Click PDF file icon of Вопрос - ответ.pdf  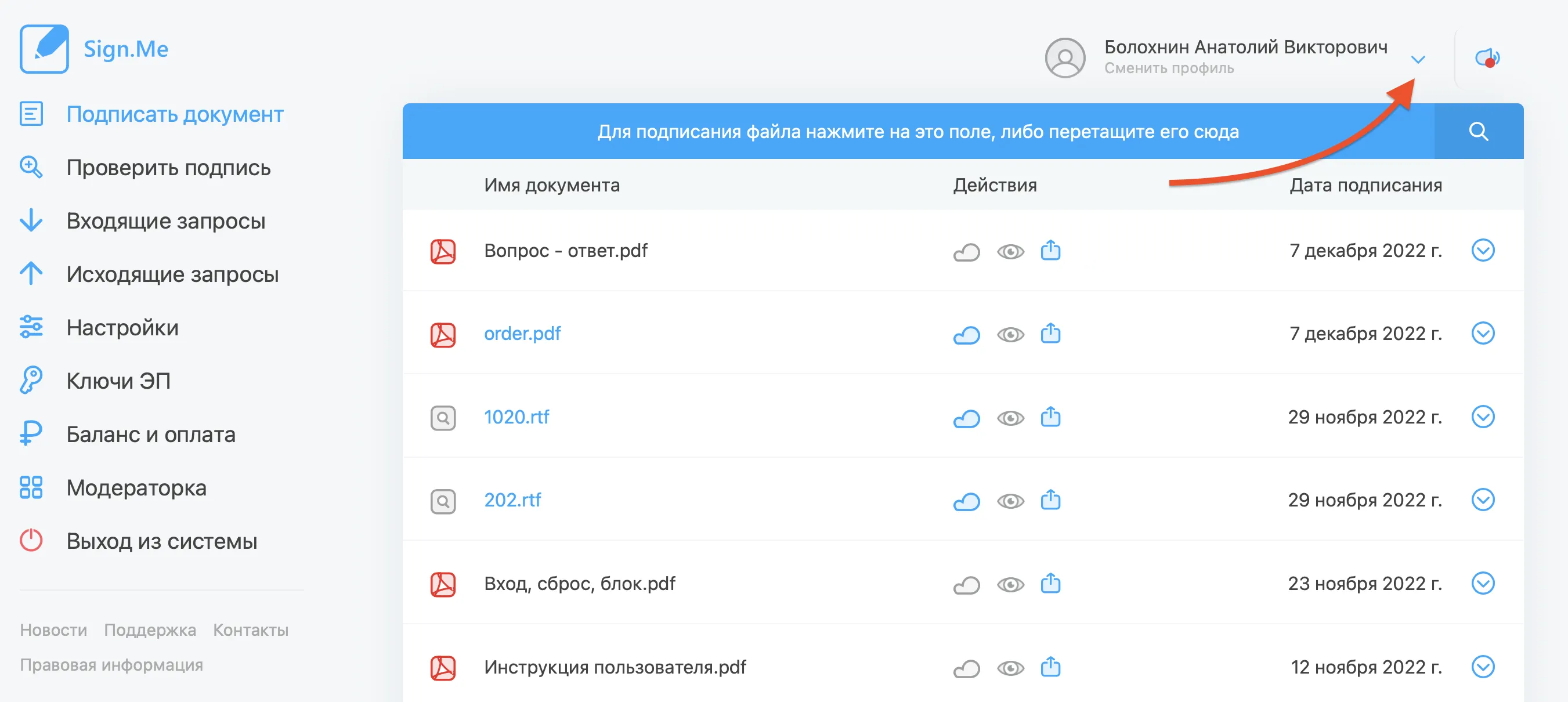(443, 251)
